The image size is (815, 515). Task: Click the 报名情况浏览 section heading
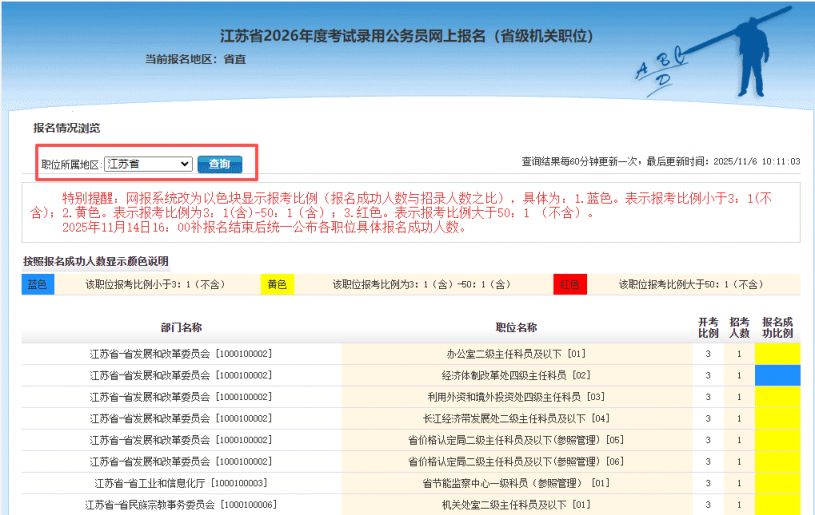pyautogui.click(x=66, y=128)
